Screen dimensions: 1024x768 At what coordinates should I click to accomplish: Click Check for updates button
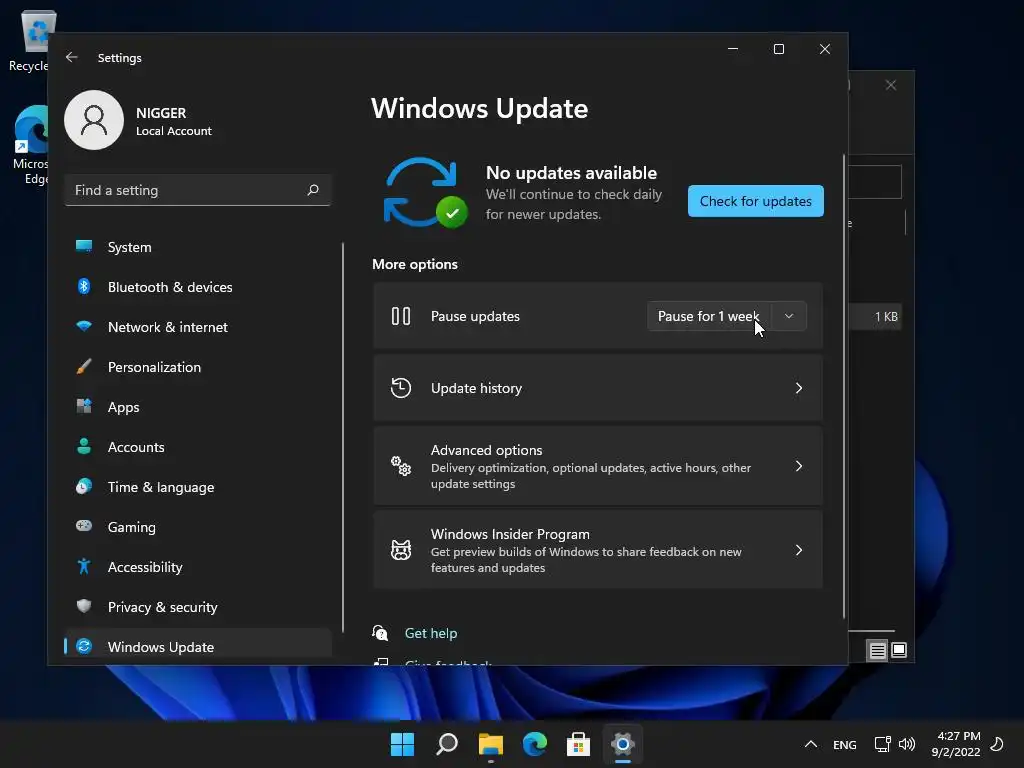[756, 201]
